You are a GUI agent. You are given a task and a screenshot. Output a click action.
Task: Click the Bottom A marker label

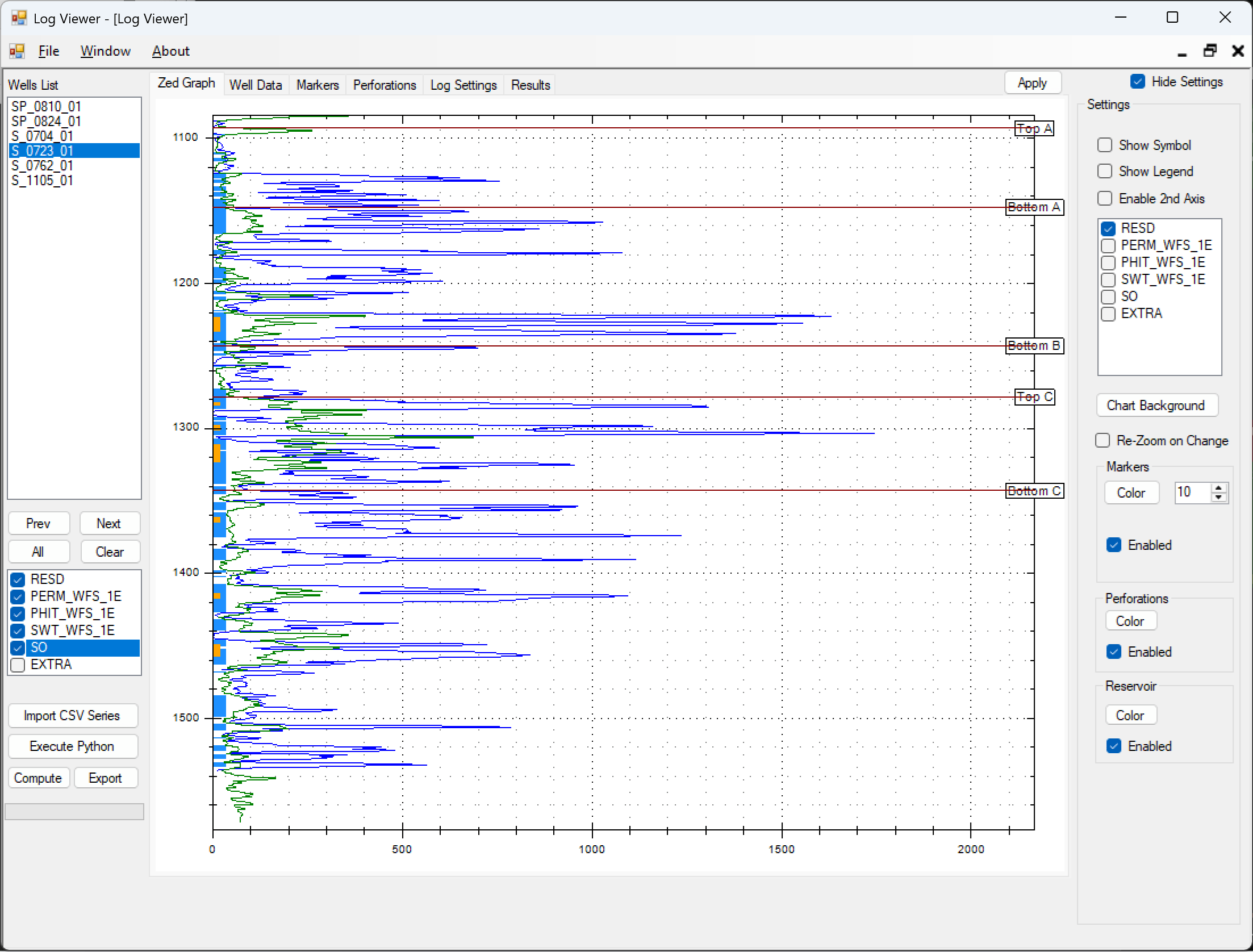click(1034, 207)
